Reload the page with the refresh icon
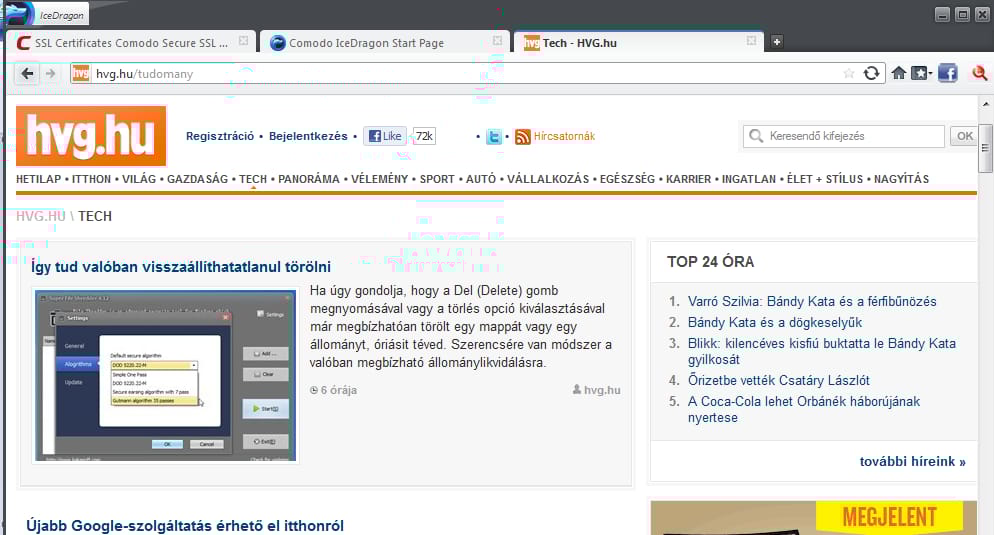 tap(872, 74)
